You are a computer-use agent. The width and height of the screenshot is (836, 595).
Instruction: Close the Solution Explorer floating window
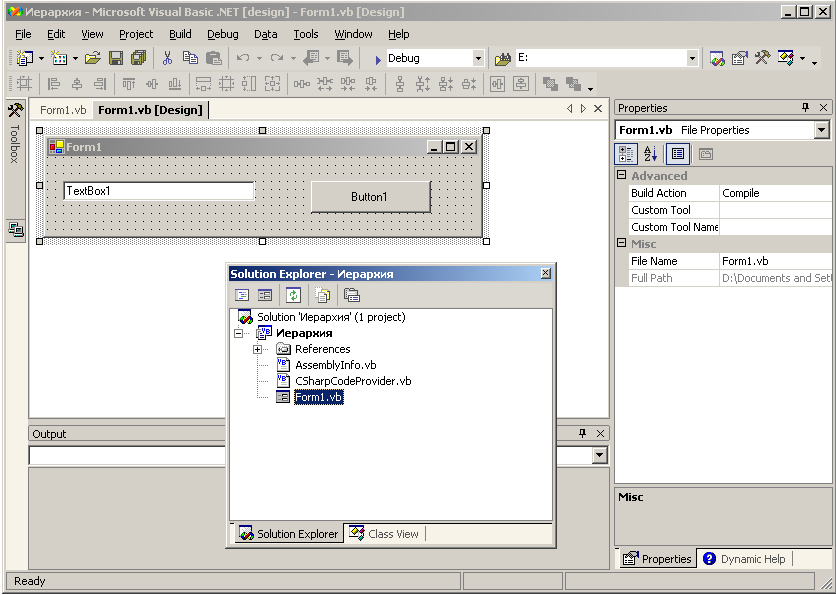[545, 273]
